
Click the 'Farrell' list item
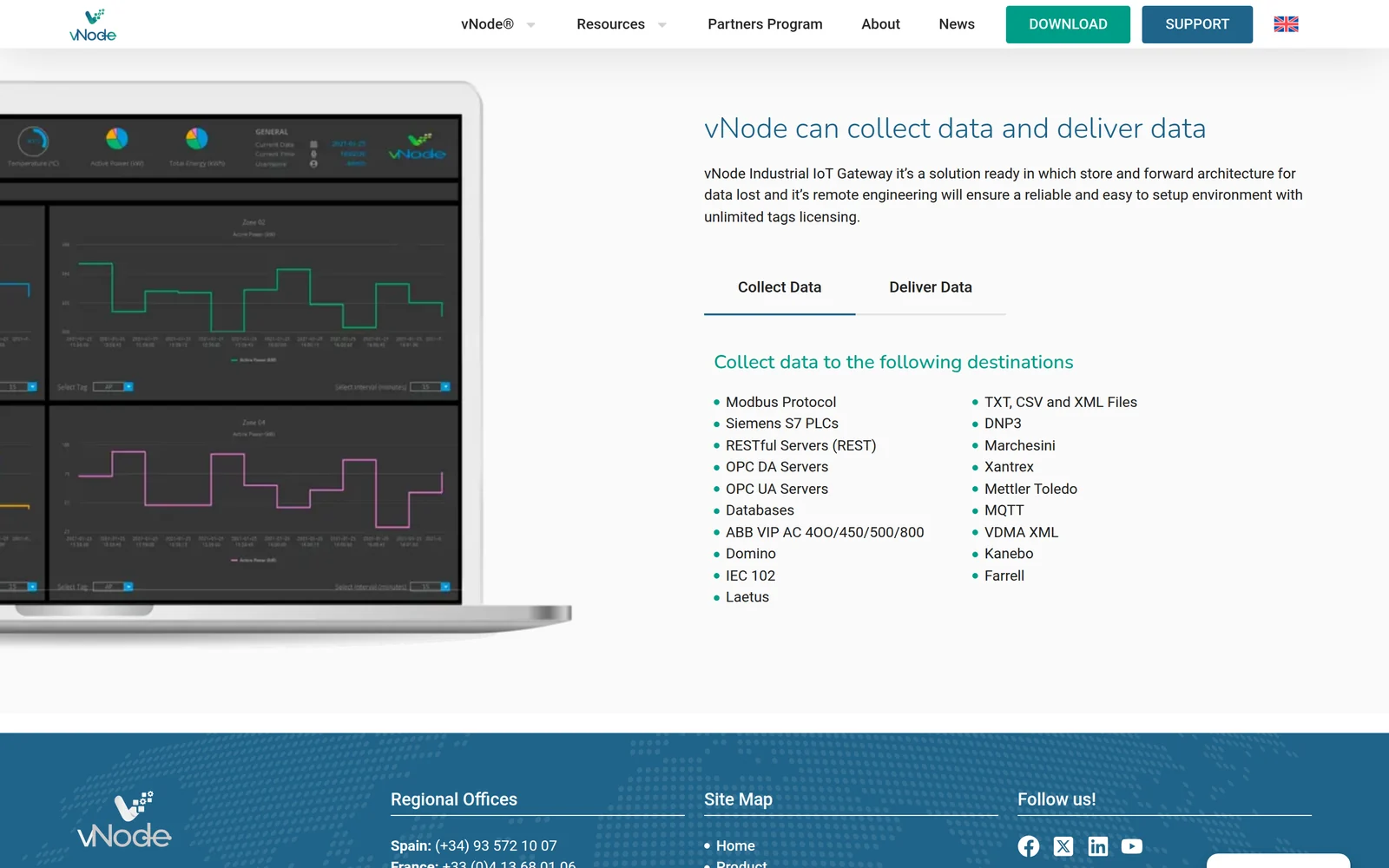(x=1004, y=575)
